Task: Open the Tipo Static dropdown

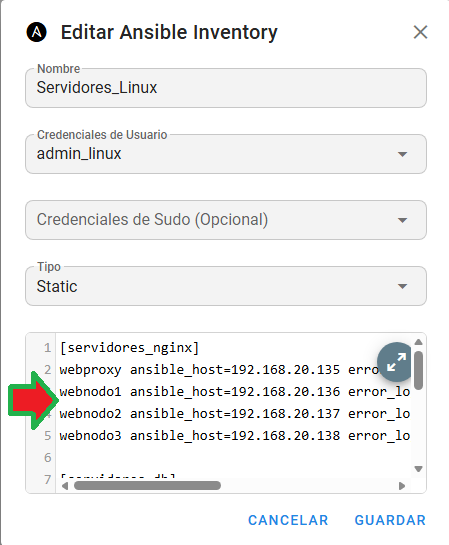Action: pos(226,286)
